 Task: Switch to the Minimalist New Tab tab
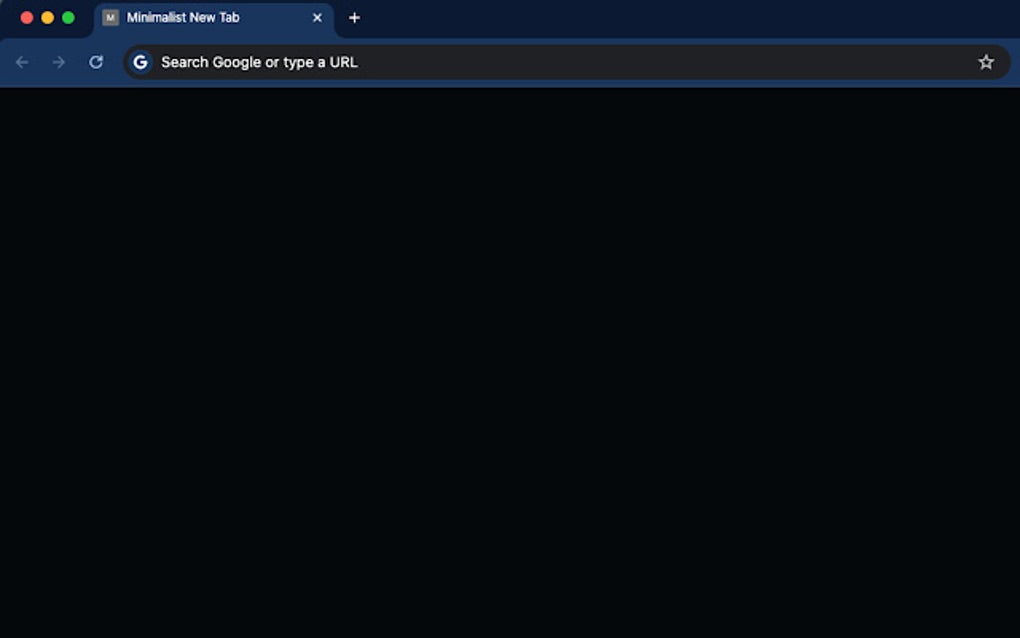[x=200, y=17]
